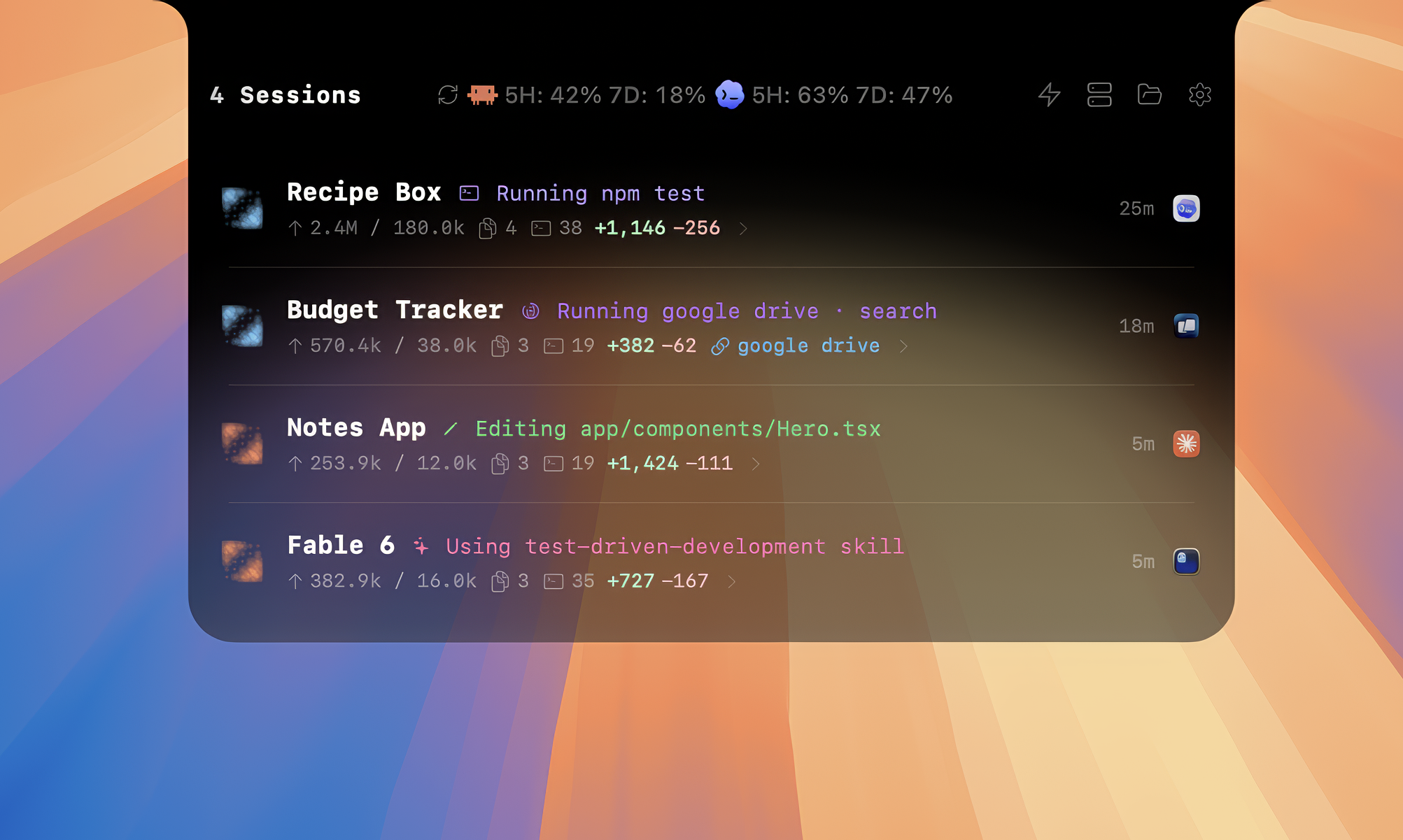Click the 25m elapsed time

coord(1136,208)
